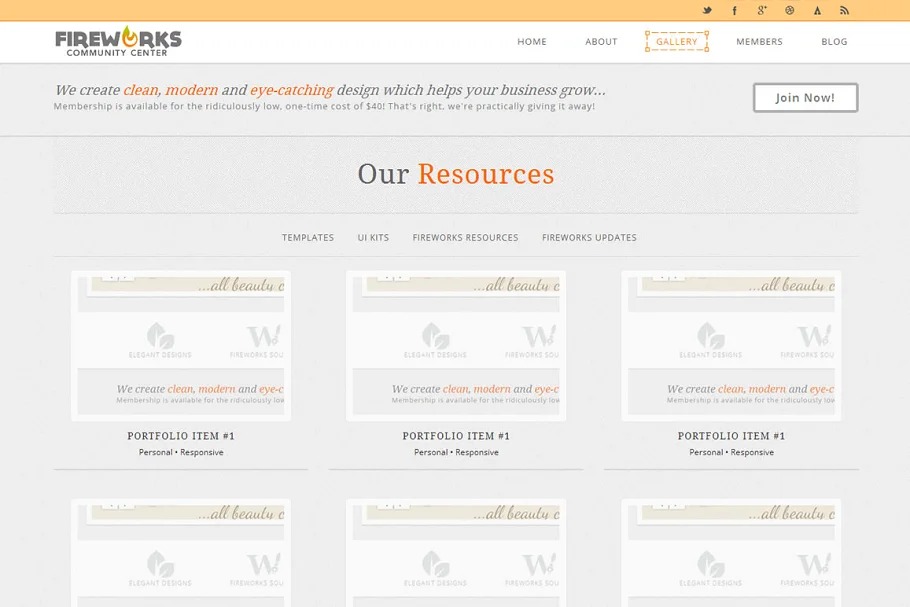Select the Fireworks Resources filter
The width and height of the screenshot is (910, 607).
465,238
